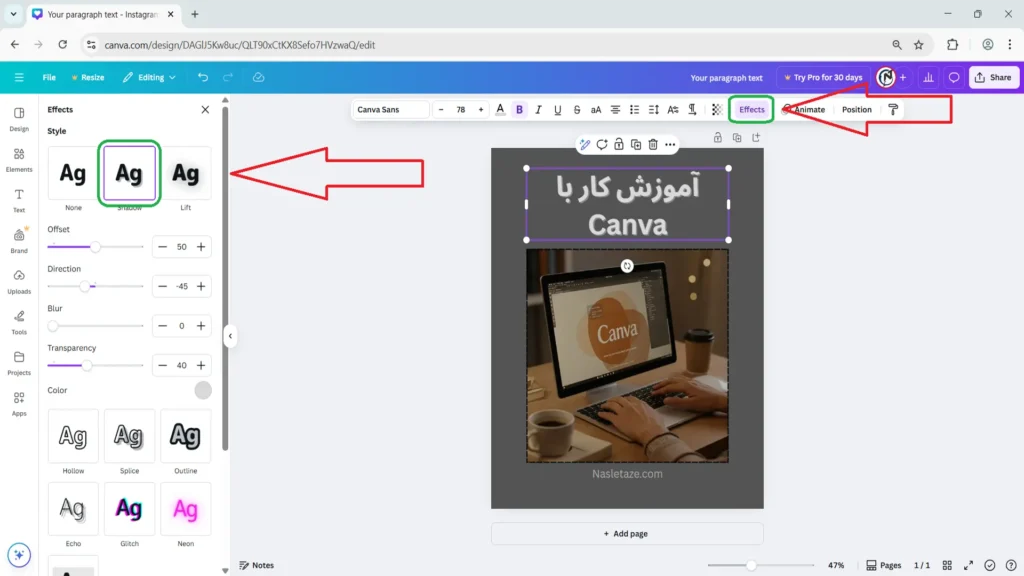Open the Elements sidebar panel
The width and height of the screenshot is (1024, 576).
[19, 160]
